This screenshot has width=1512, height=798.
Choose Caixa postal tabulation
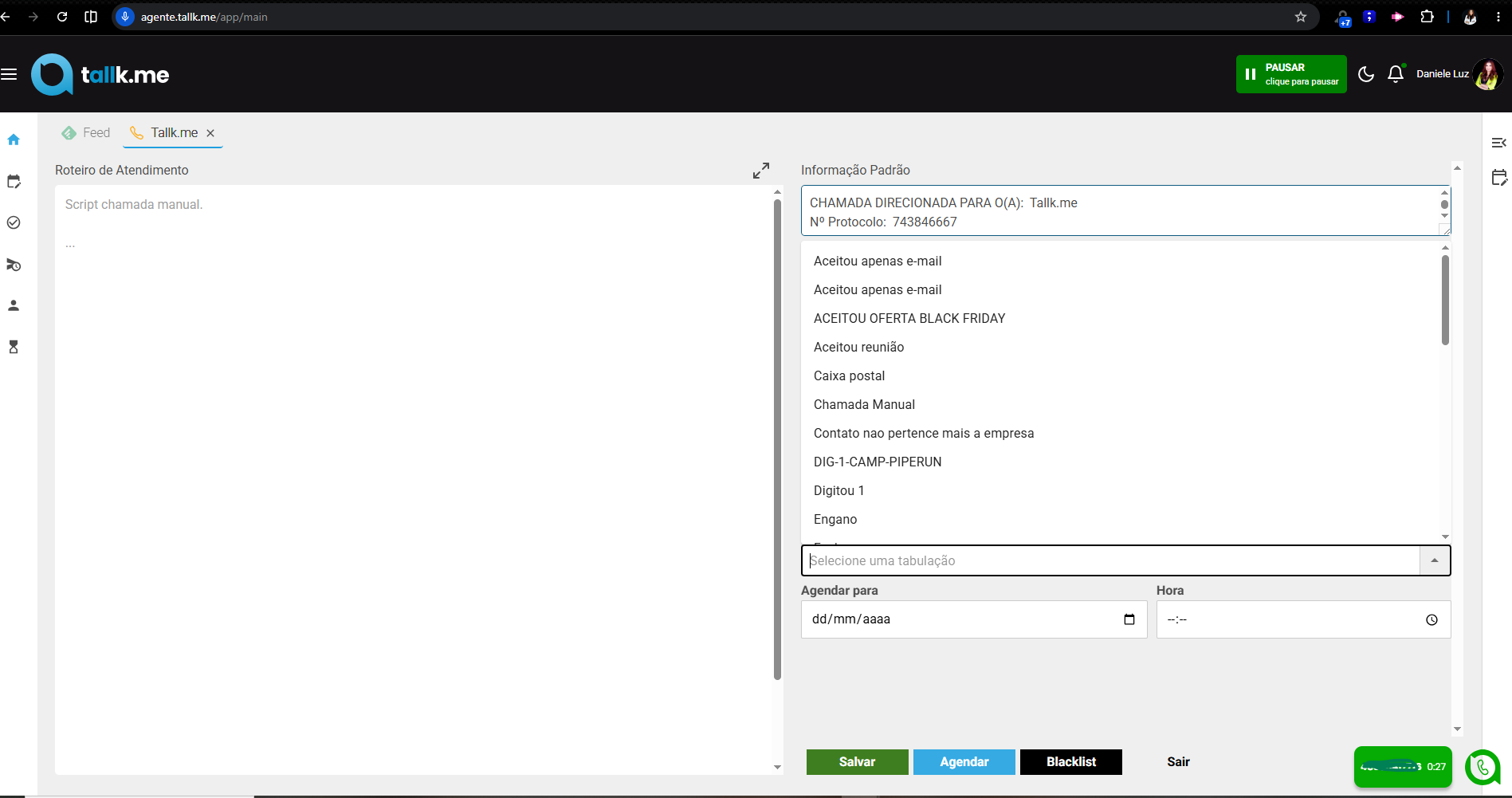click(x=849, y=375)
